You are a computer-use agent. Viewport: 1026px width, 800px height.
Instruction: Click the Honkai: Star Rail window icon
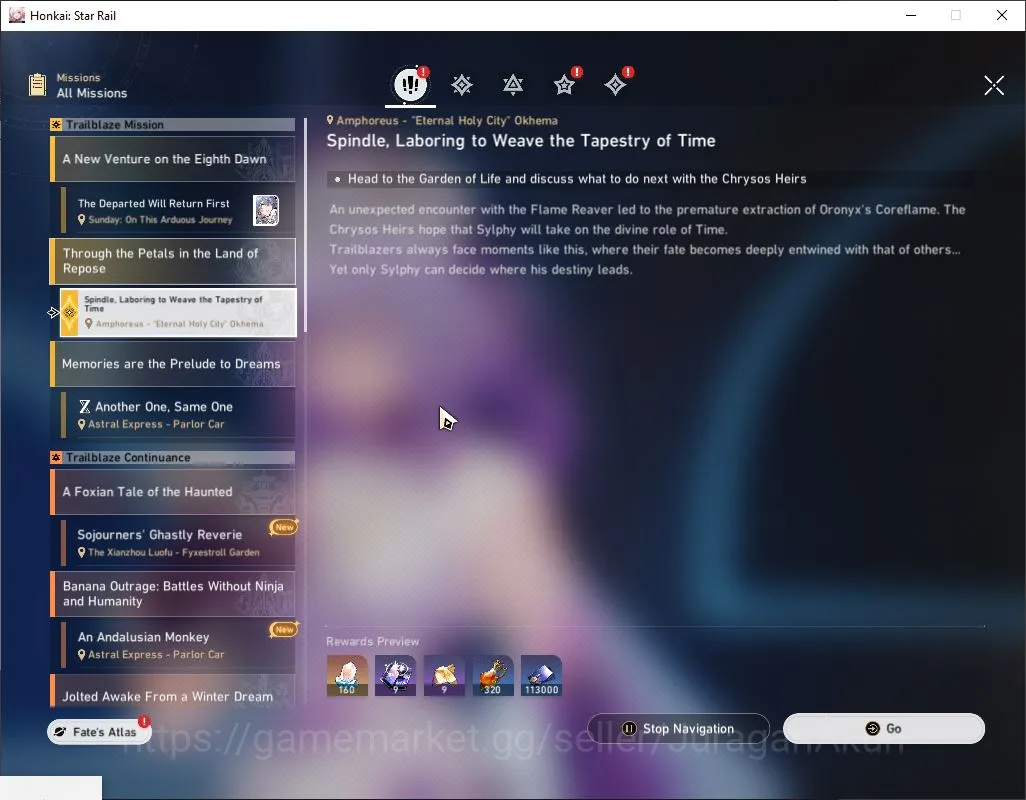pos(16,15)
